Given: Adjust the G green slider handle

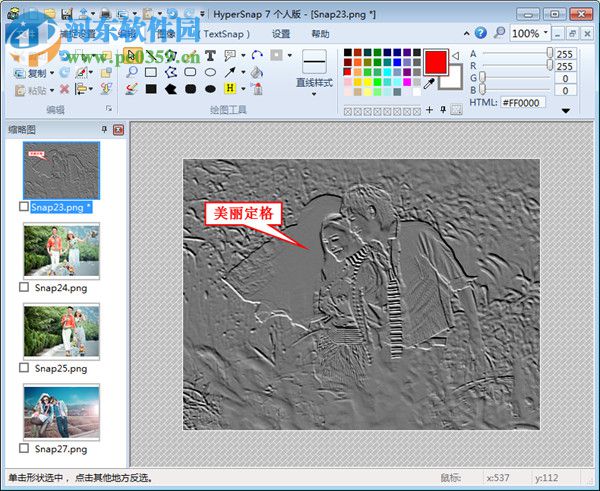Looking at the screenshot, I should tap(483, 78).
